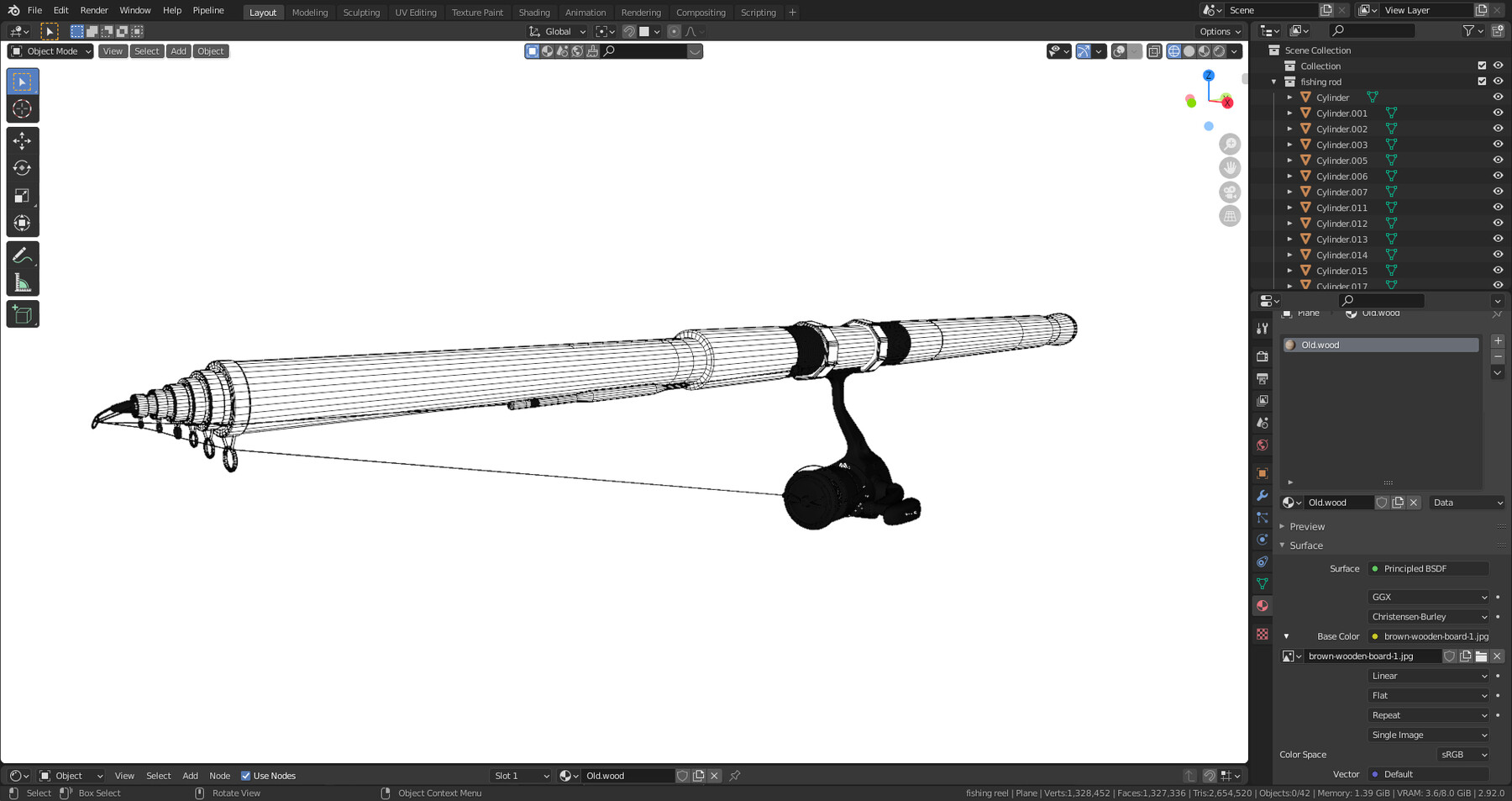Open the Modifier properties wrench tab
Screen dimensions: 1512x801
(x=1263, y=496)
